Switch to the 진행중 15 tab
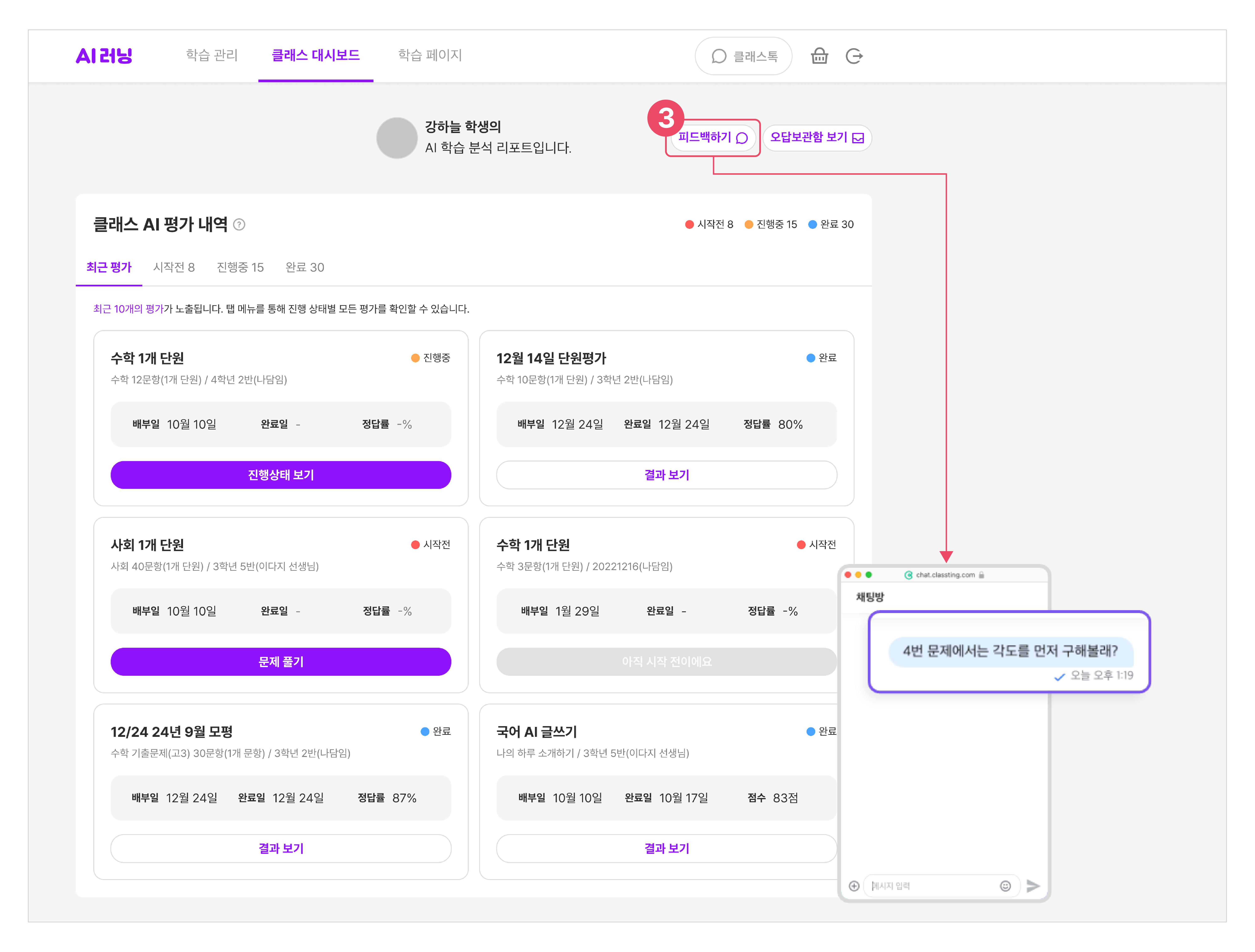 [x=241, y=267]
